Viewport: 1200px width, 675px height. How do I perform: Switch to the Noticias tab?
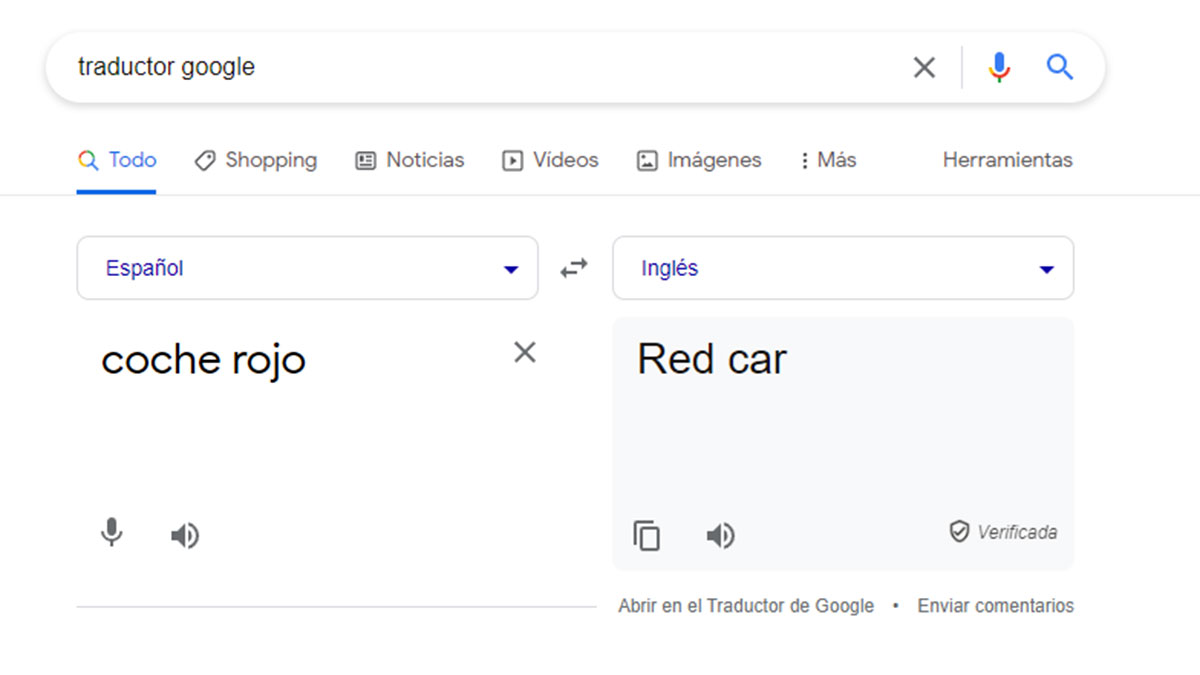(411, 160)
